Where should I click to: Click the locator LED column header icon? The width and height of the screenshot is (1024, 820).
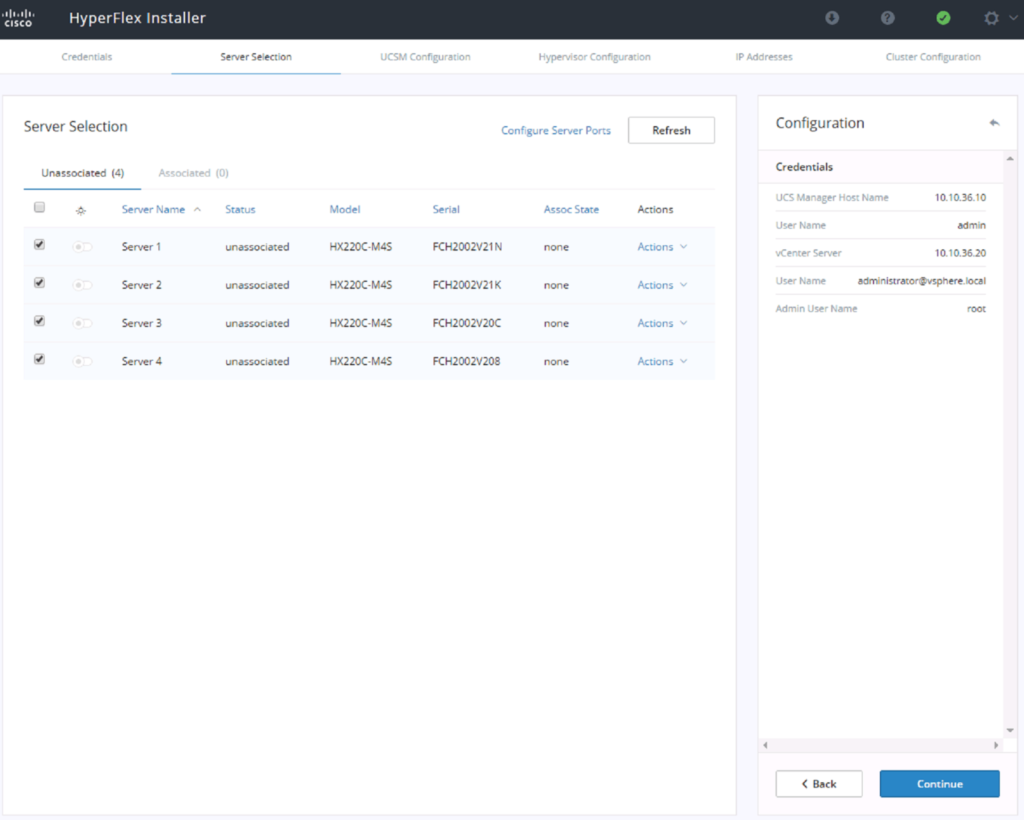(81, 210)
